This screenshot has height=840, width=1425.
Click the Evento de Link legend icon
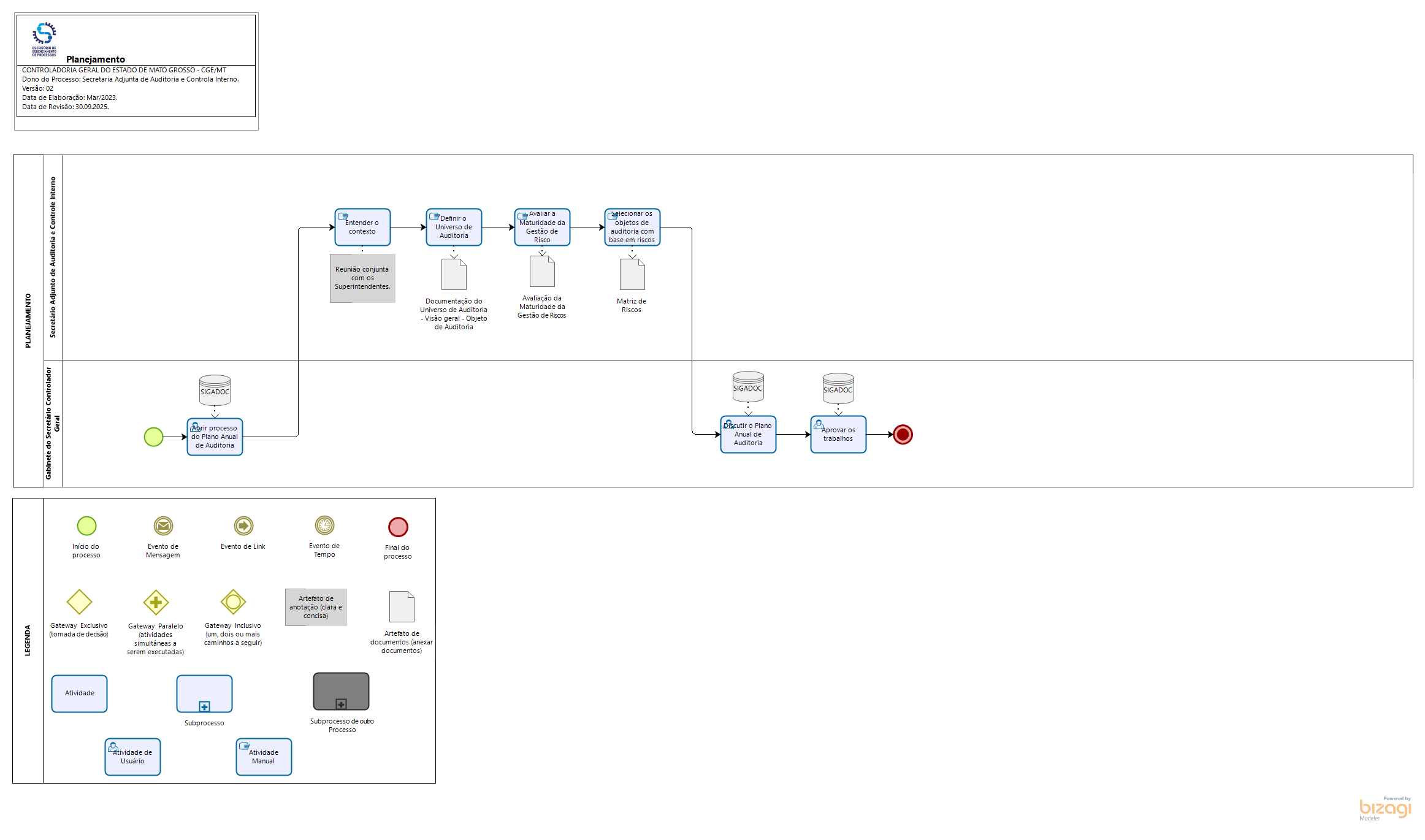point(243,525)
